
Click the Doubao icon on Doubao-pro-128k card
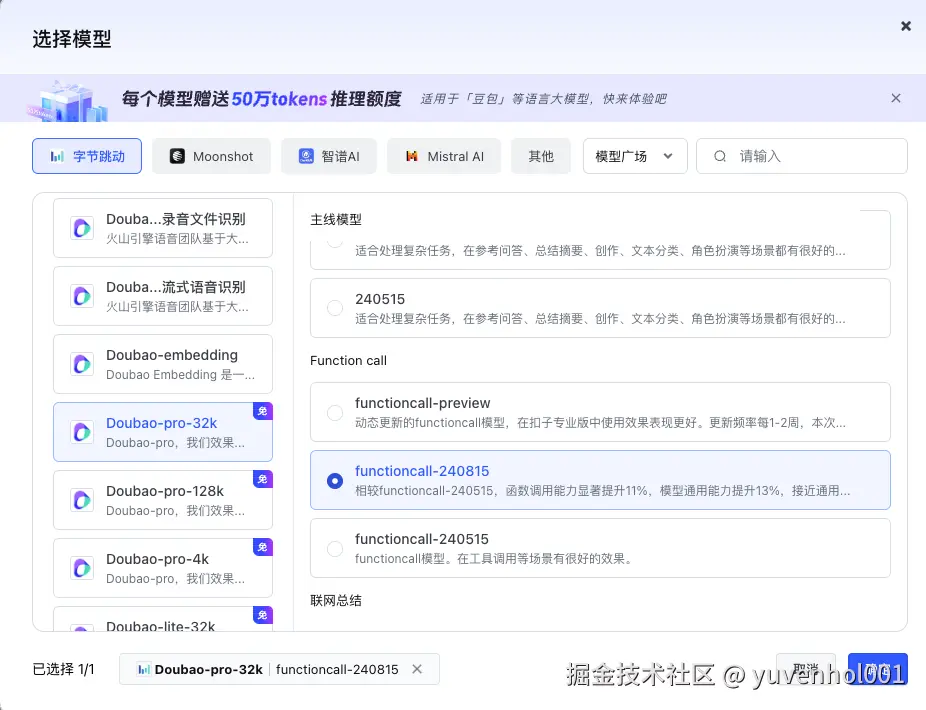pos(82,500)
